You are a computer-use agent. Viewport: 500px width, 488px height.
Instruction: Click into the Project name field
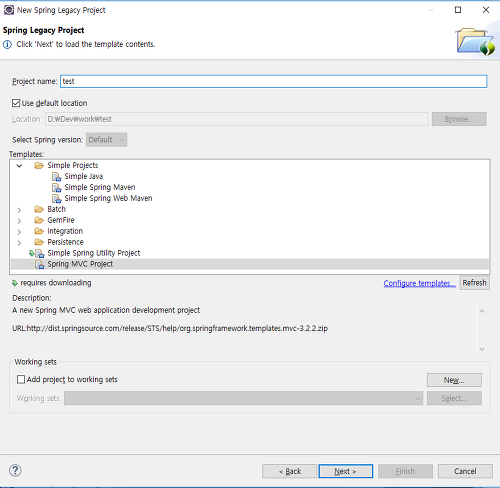(273, 81)
